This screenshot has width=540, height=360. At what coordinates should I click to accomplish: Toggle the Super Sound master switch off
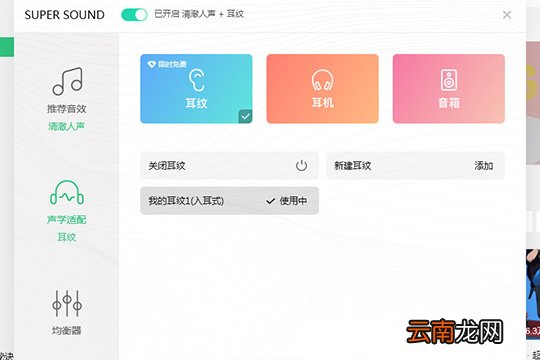[x=134, y=14]
